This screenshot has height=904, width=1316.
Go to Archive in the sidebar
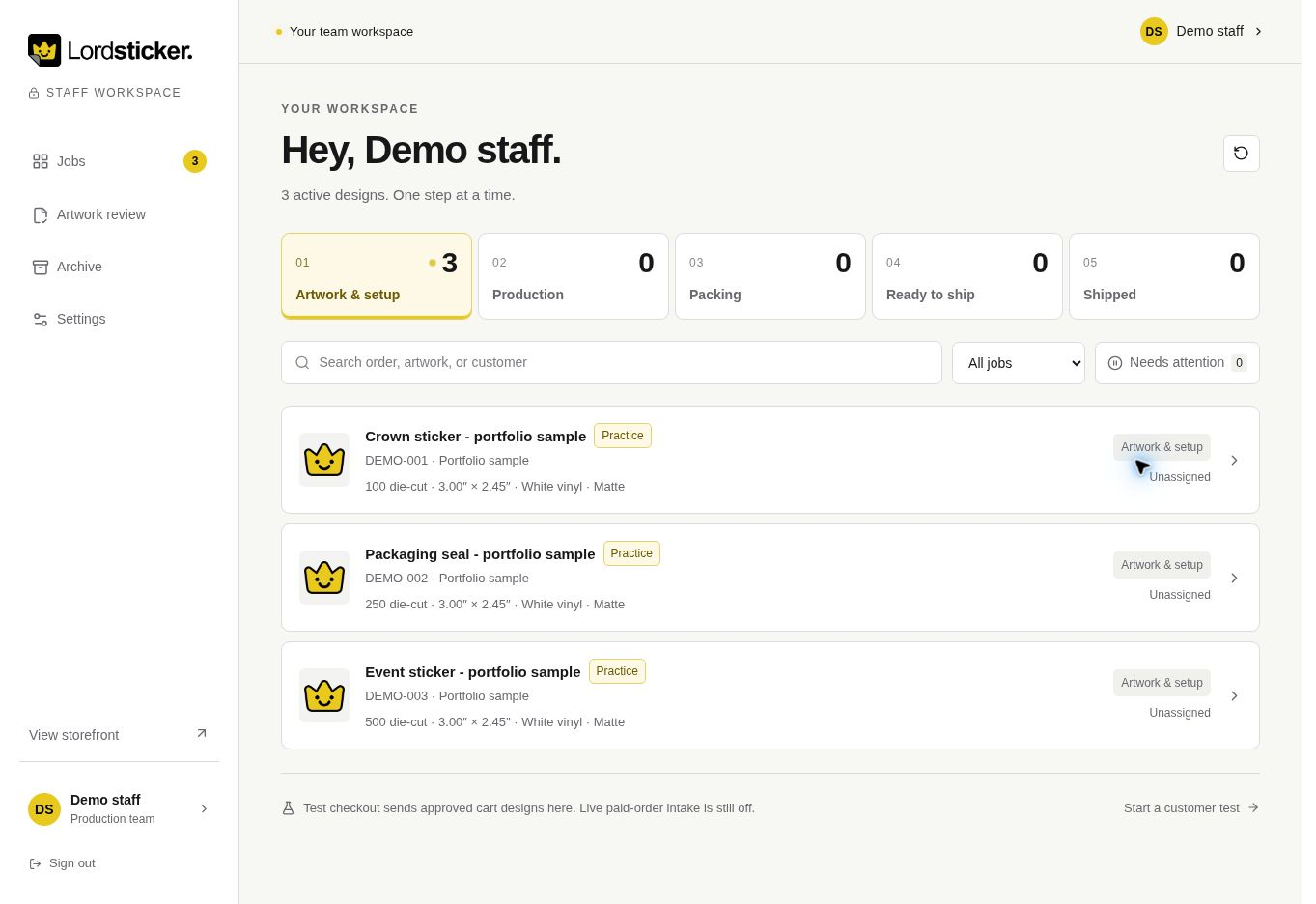coord(120,267)
